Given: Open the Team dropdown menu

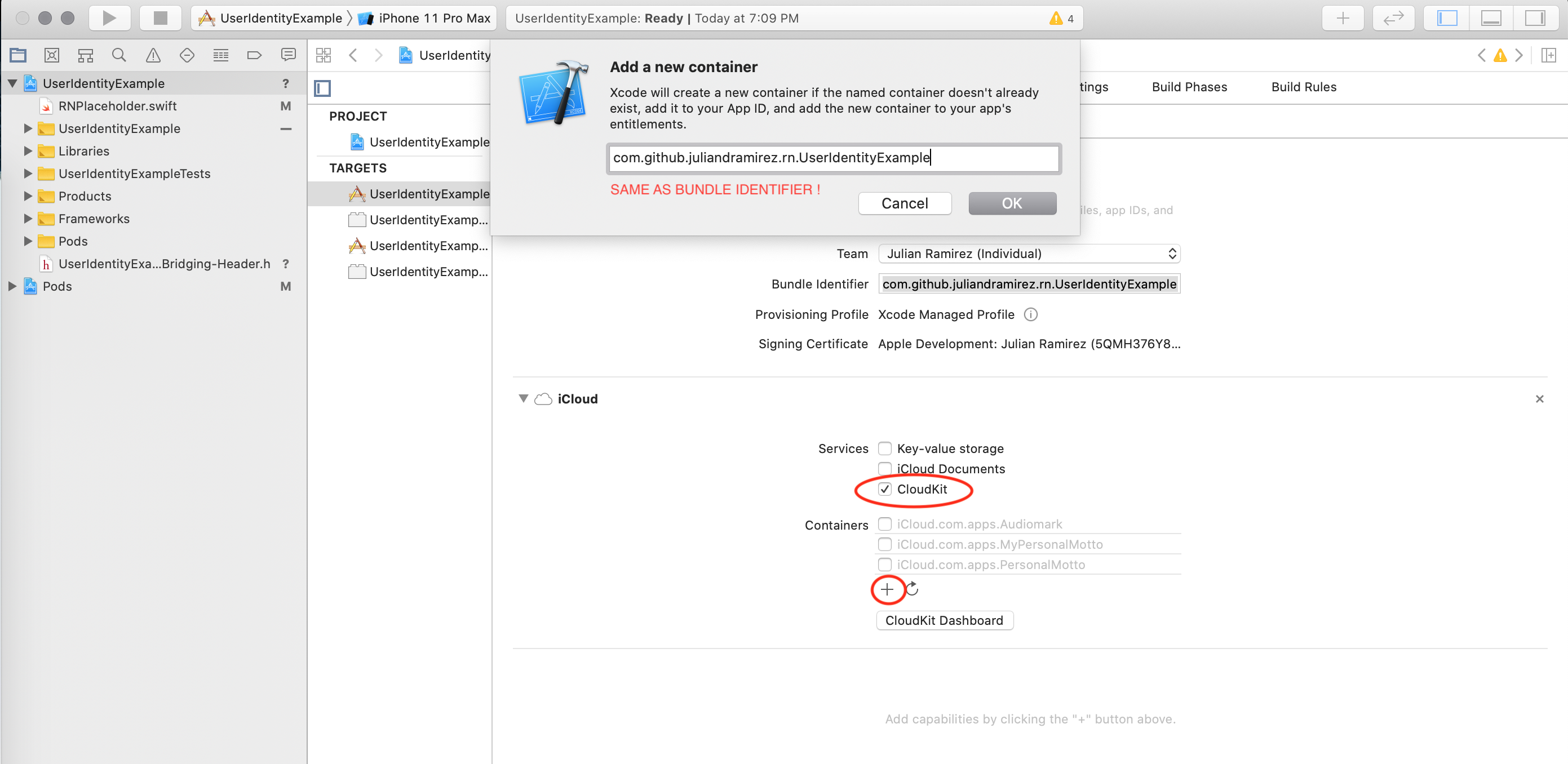Looking at the screenshot, I should pyautogui.click(x=1029, y=254).
